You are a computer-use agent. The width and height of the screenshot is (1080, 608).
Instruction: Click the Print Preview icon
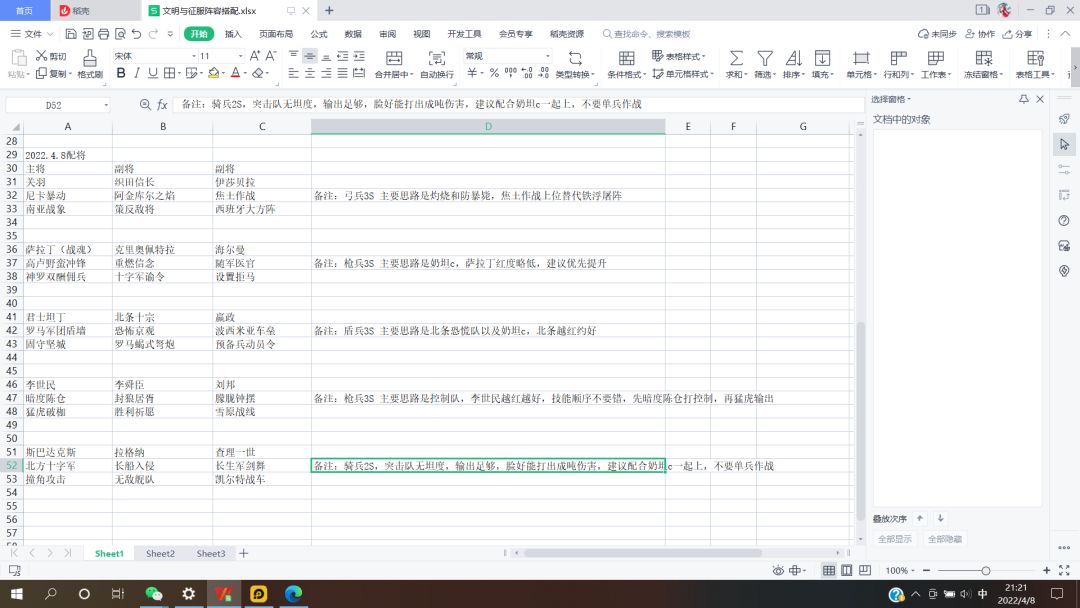click(x=120, y=34)
